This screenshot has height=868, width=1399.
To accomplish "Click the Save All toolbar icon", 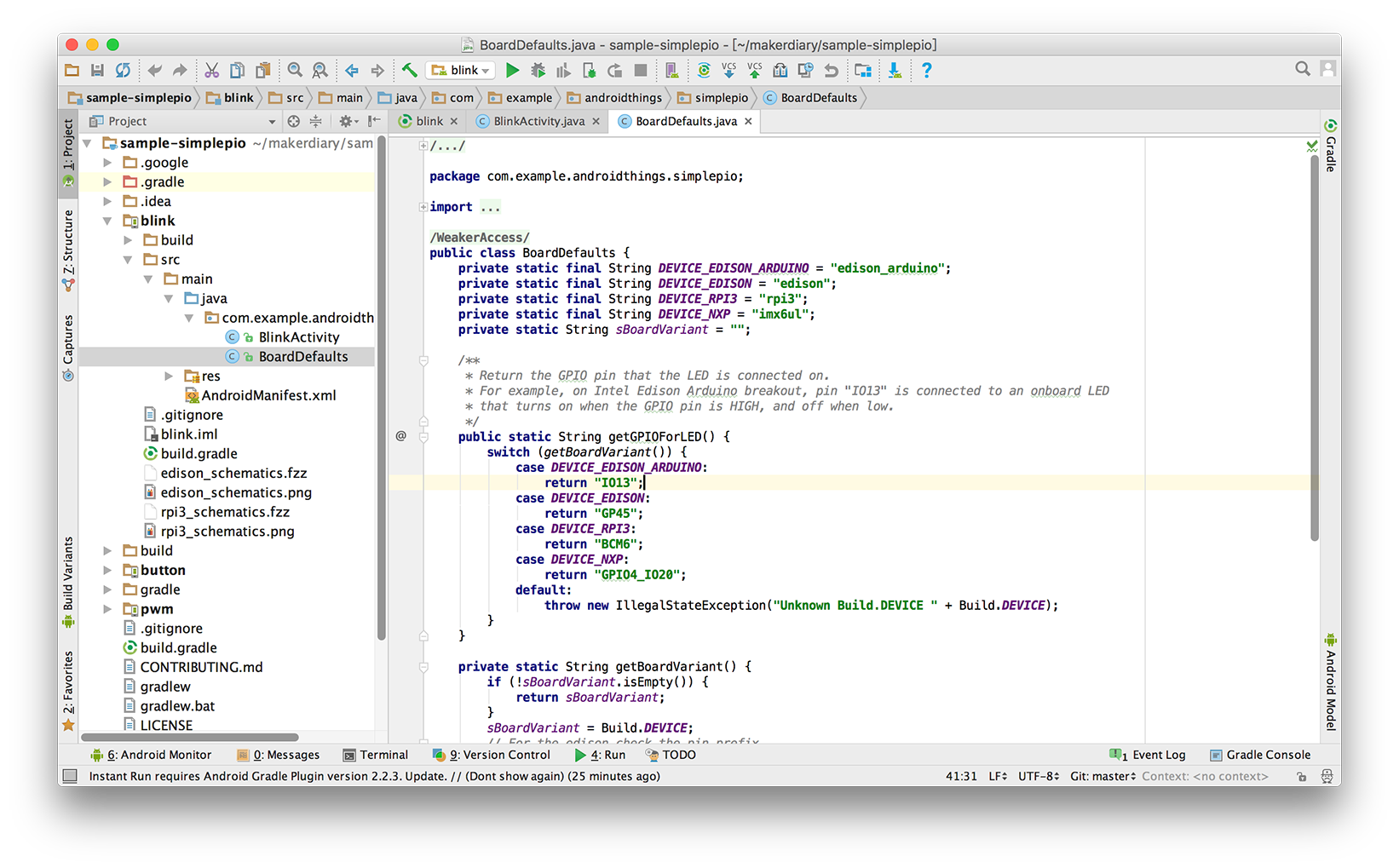I will [97, 71].
